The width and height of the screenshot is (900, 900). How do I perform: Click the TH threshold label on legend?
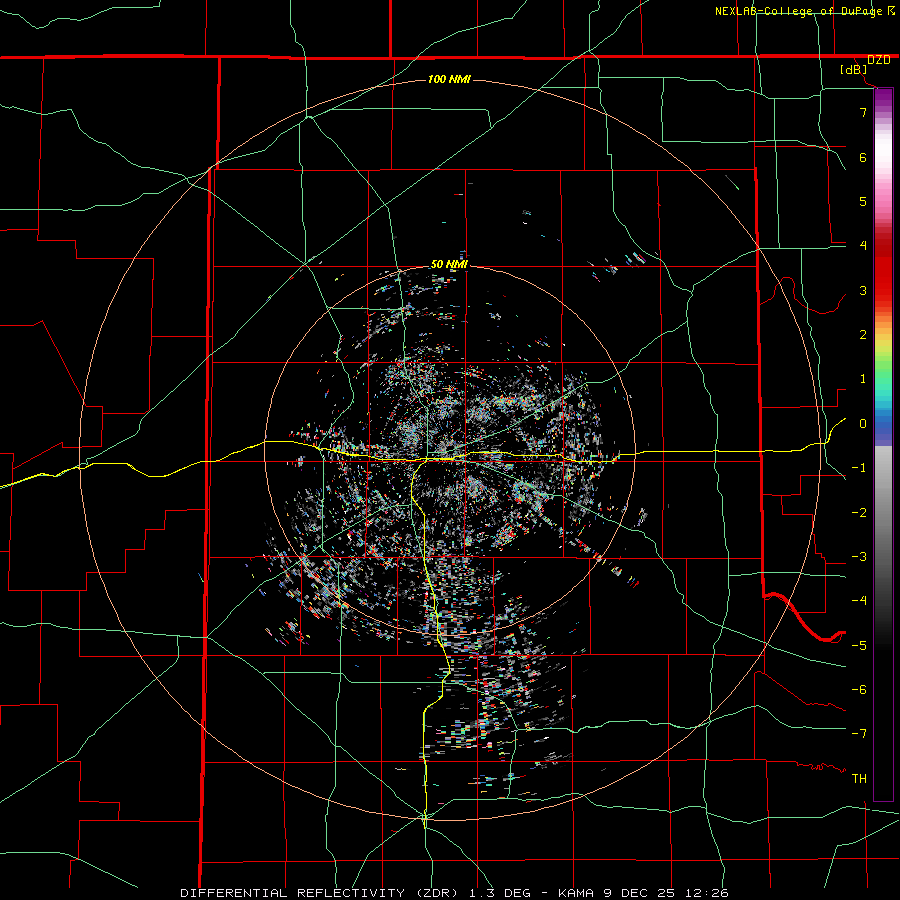pos(859,779)
